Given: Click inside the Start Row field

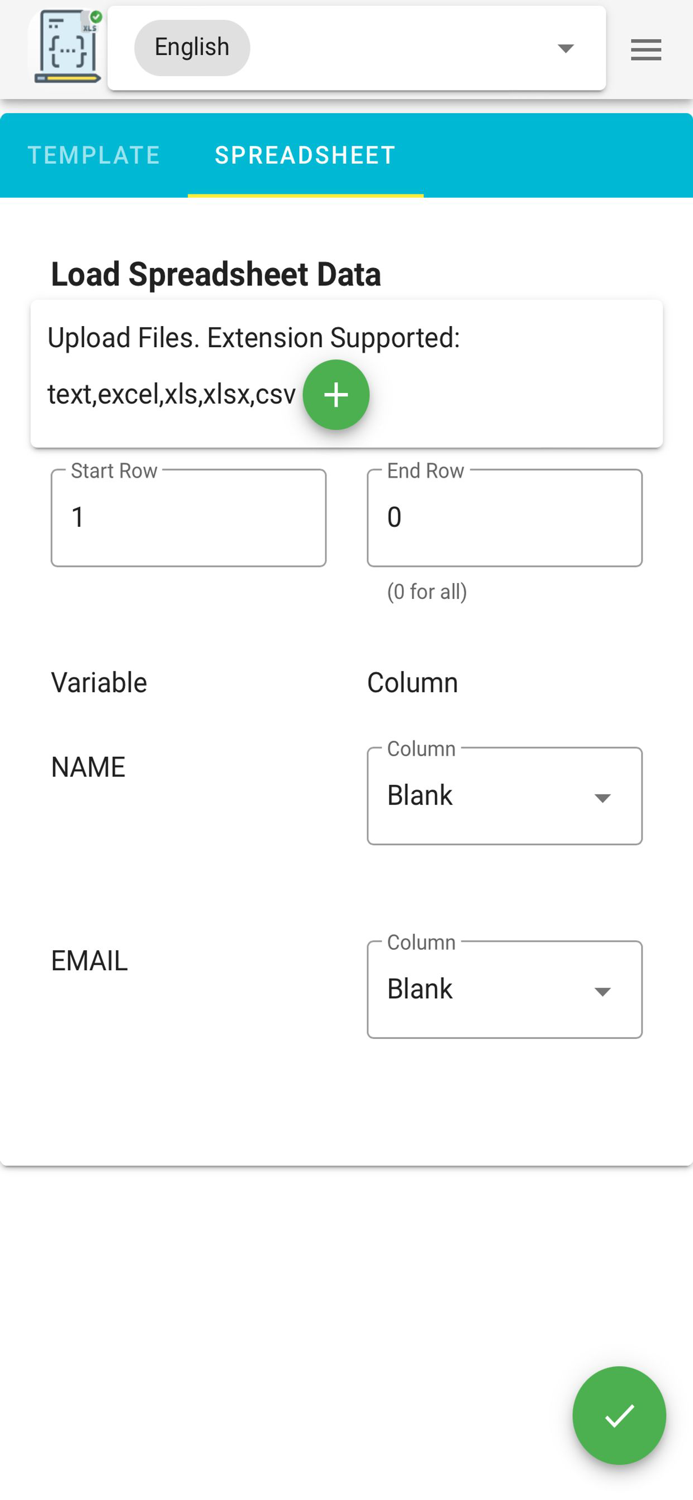Looking at the screenshot, I should click(188, 517).
